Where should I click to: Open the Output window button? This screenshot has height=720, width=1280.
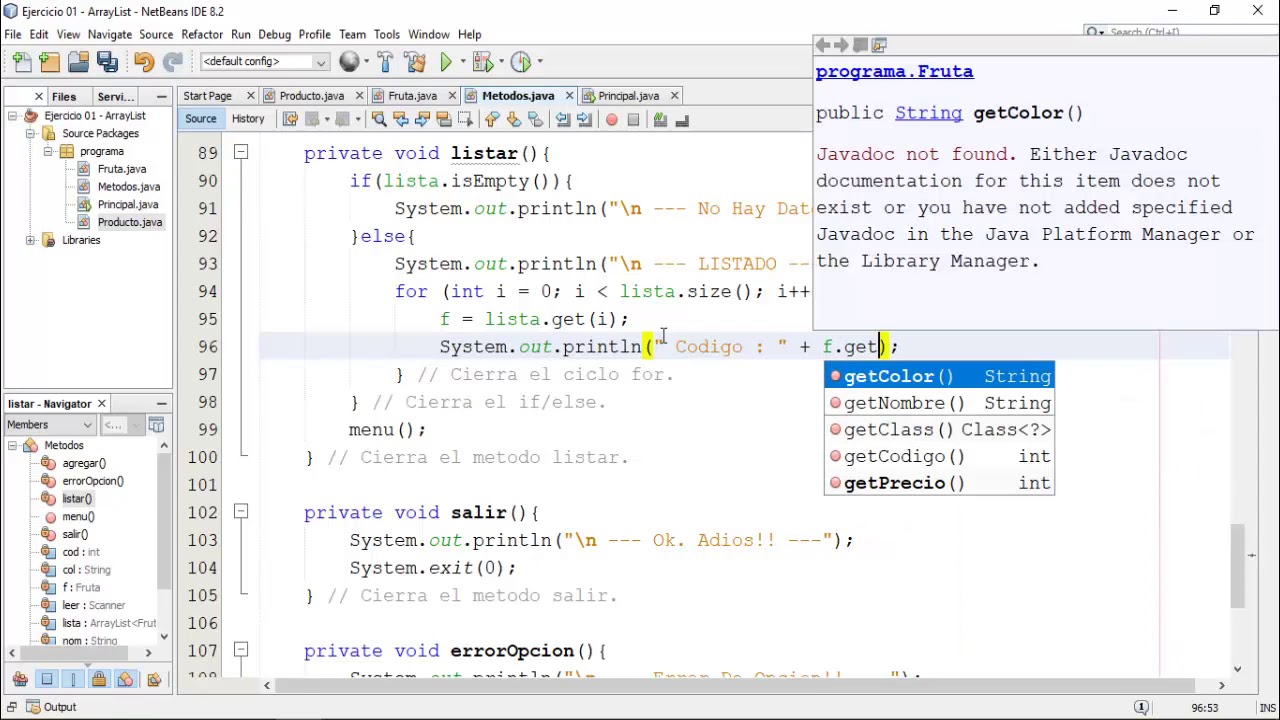pyautogui.click(x=50, y=707)
